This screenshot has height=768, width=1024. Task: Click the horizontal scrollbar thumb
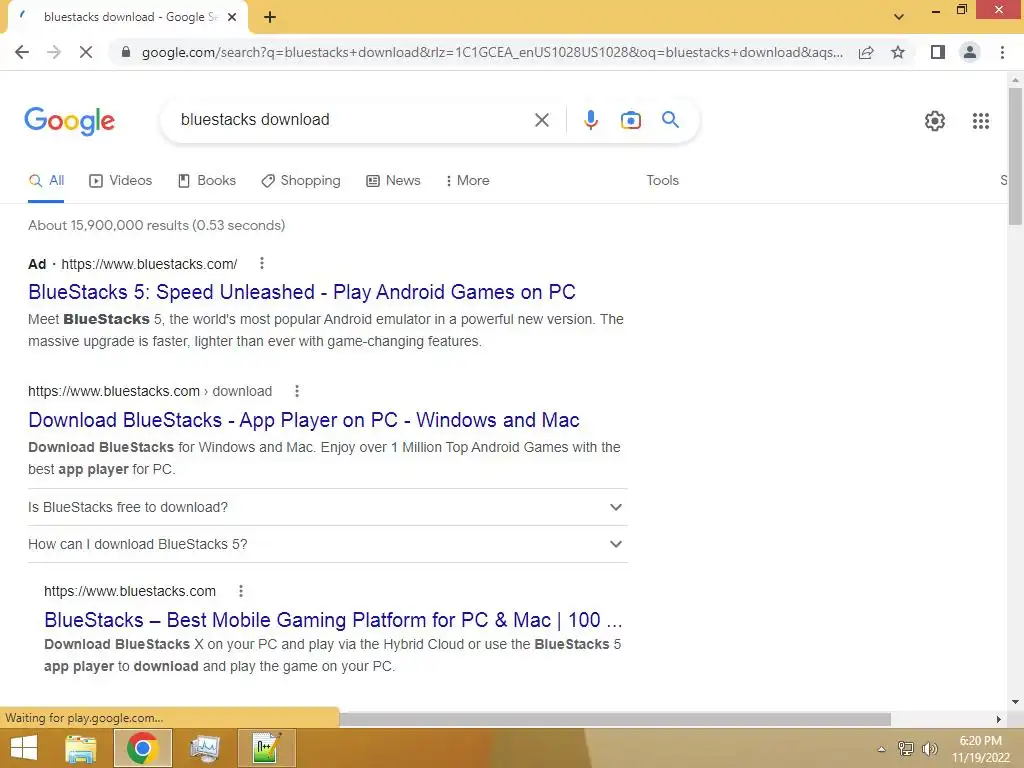tap(614, 719)
